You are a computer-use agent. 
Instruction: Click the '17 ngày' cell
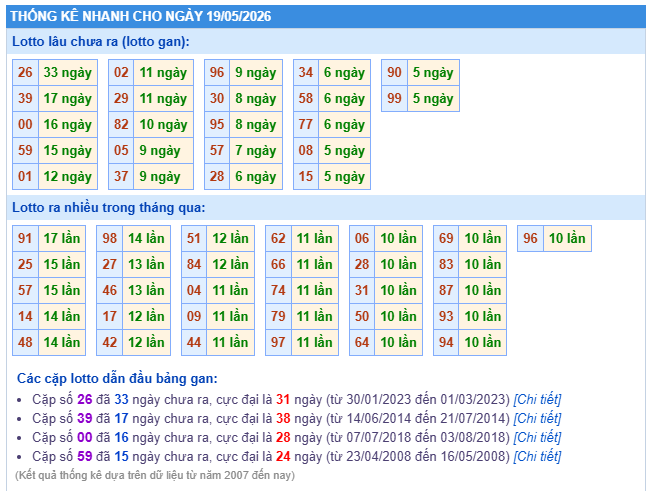[x=68, y=99]
